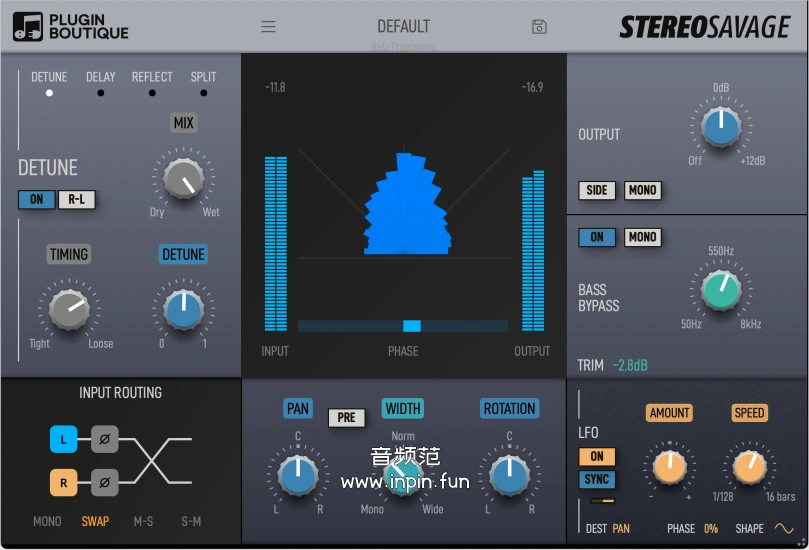Select the Detune mode dot
The width and height of the screenshot is (809, 550).
coord(49,93)
